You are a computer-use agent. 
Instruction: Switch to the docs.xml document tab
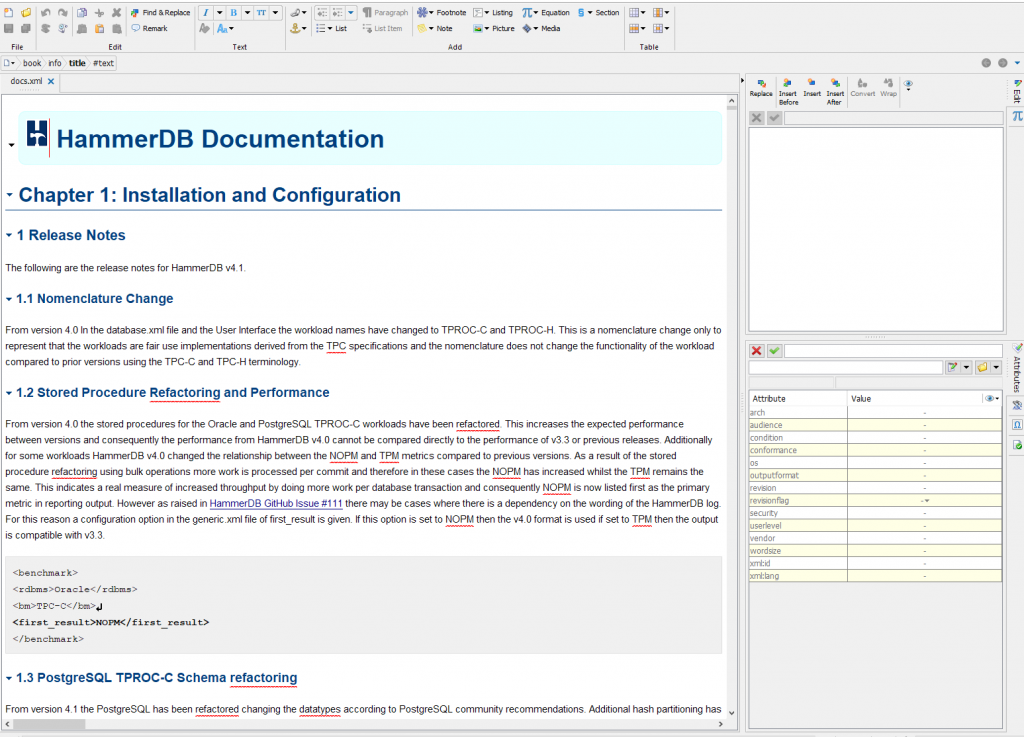26,81
